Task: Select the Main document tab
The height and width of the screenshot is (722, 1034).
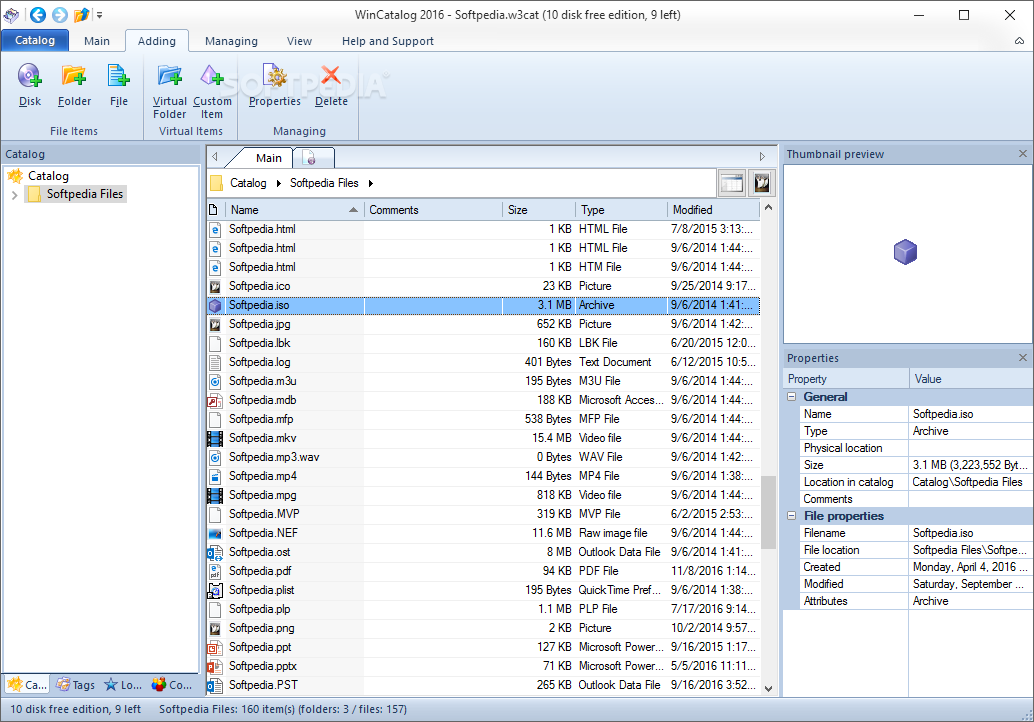Action: [268, 158]
